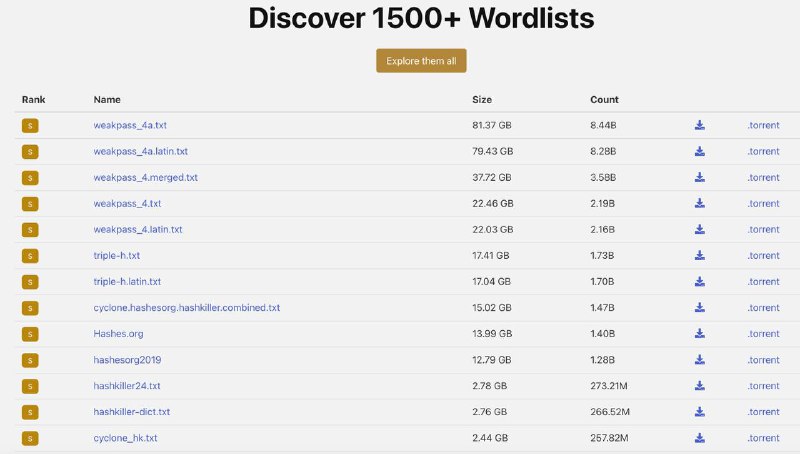Select the 15.02 GB size value
Viewport: 800px width, 454px height.
(x=491, y=307)
